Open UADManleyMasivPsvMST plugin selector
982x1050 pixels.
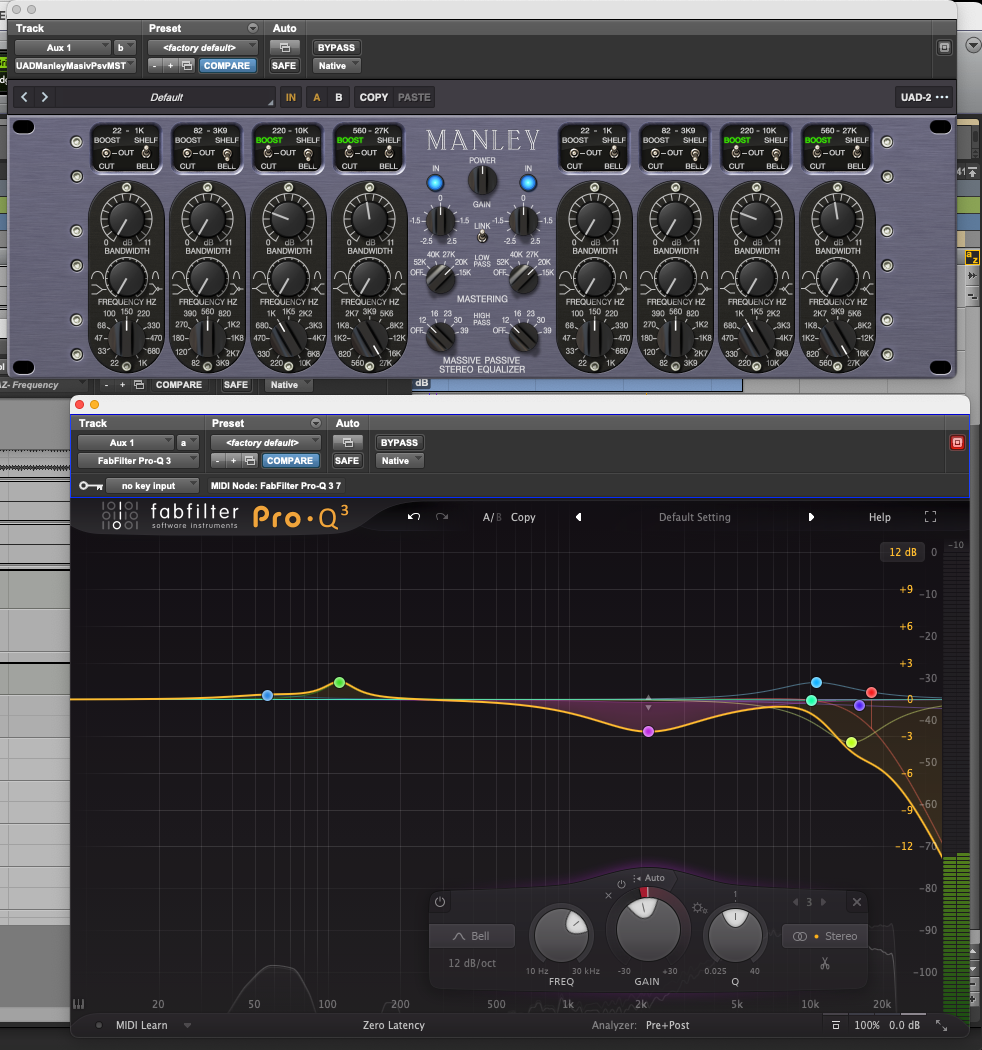(x=75, y=66)
